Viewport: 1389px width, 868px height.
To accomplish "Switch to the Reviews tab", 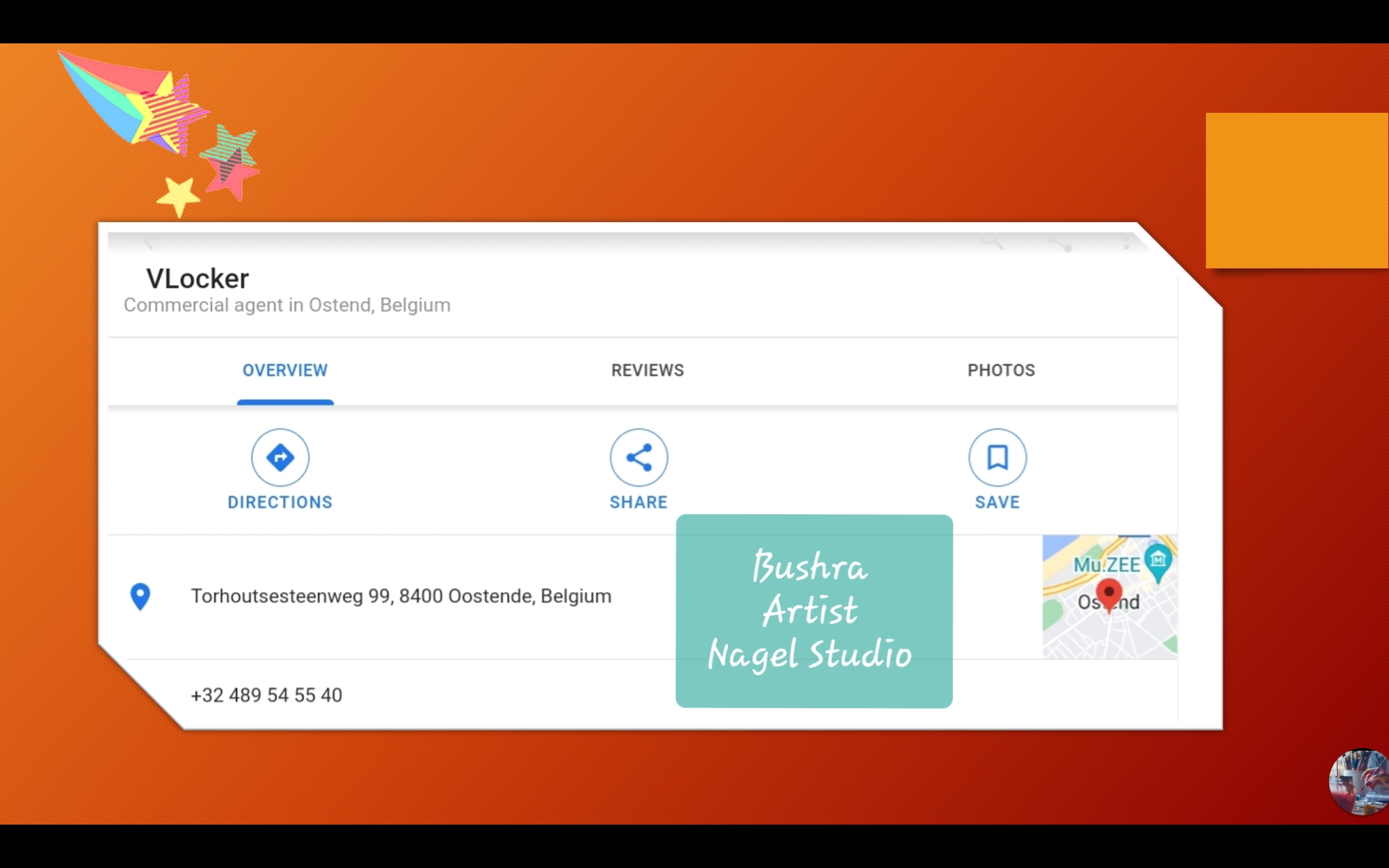I will (647, 370).
